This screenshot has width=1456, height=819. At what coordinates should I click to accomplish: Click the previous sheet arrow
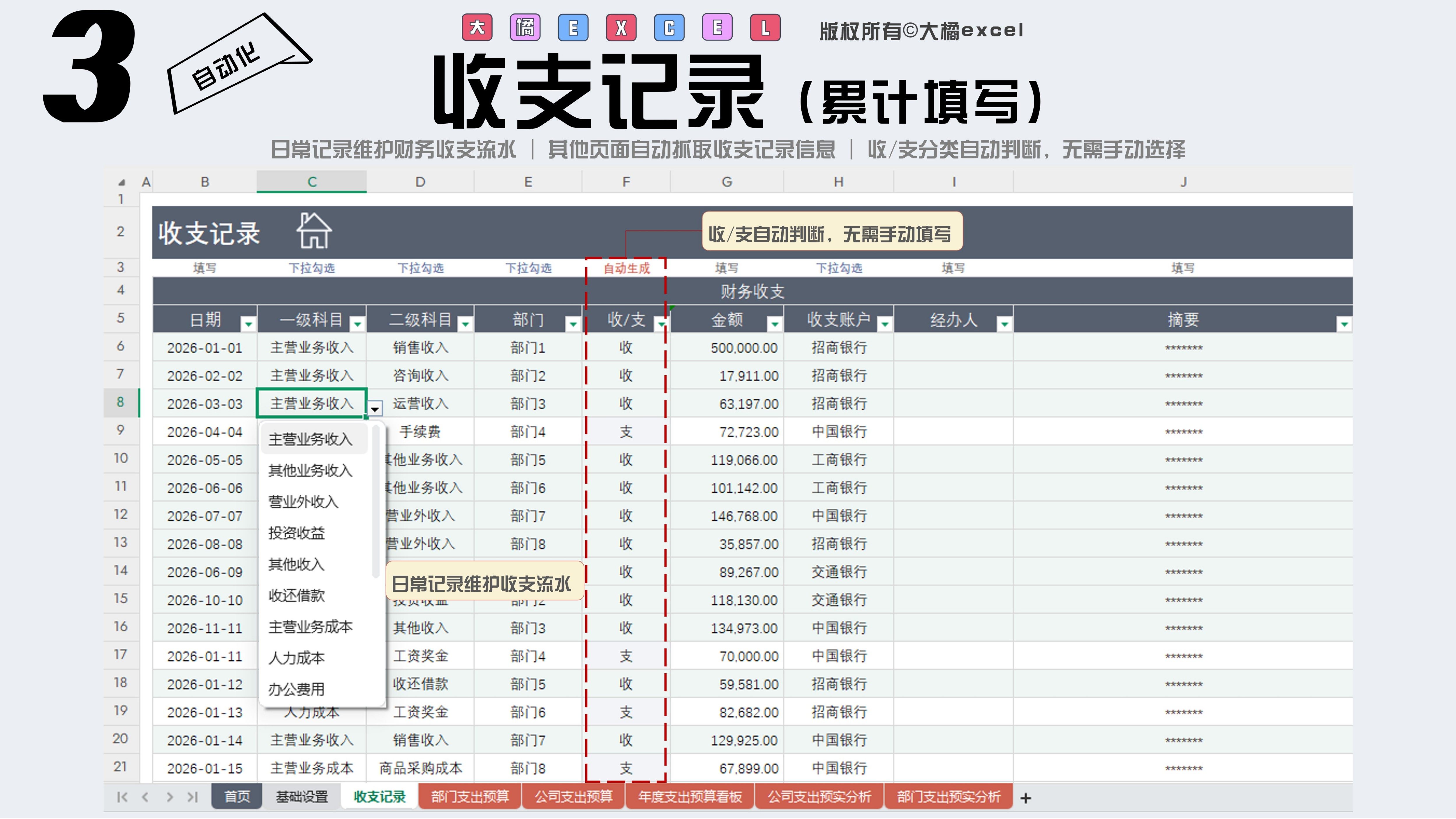coord(145,797)
